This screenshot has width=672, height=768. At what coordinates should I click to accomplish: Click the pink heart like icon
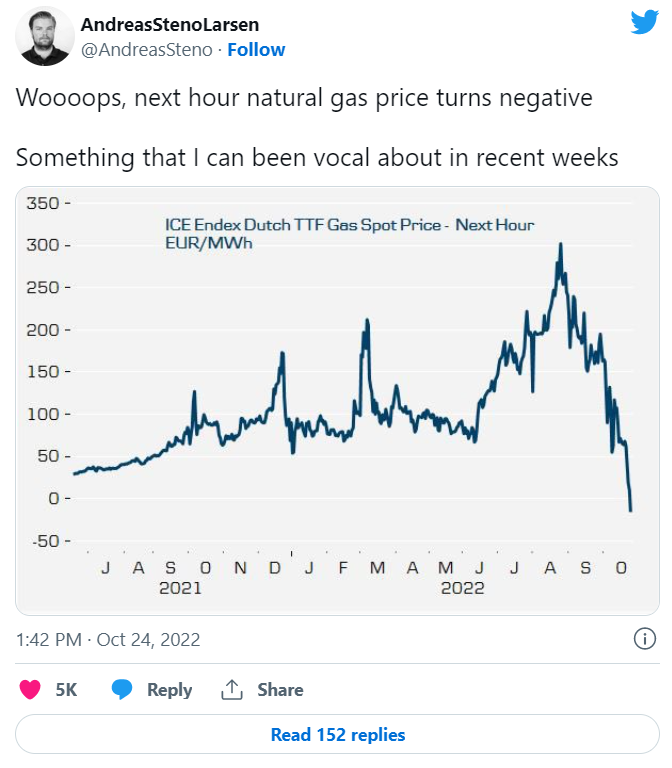30,690
